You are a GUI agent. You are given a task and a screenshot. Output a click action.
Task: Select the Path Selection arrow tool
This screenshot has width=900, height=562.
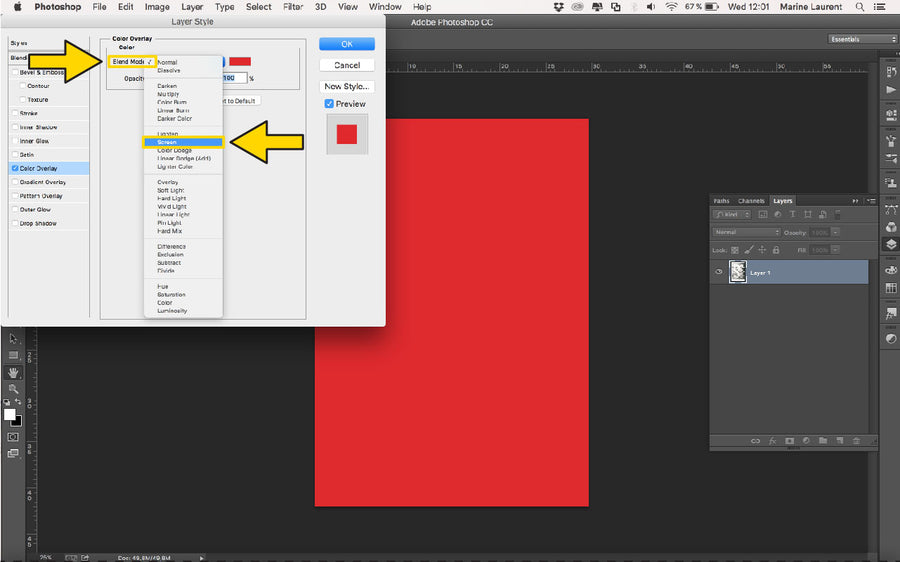click(x=14, y=339)
